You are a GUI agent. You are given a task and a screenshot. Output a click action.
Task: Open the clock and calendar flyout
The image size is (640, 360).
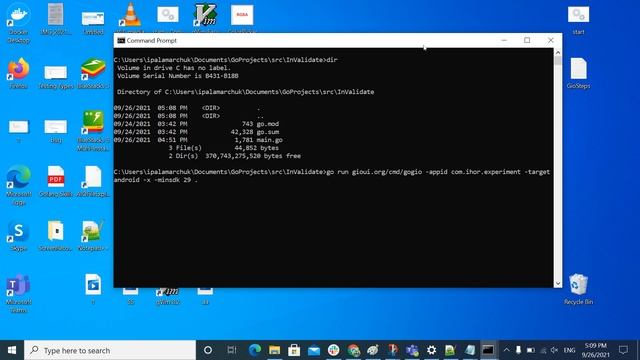pyautogui.click(x=596, y=350)
